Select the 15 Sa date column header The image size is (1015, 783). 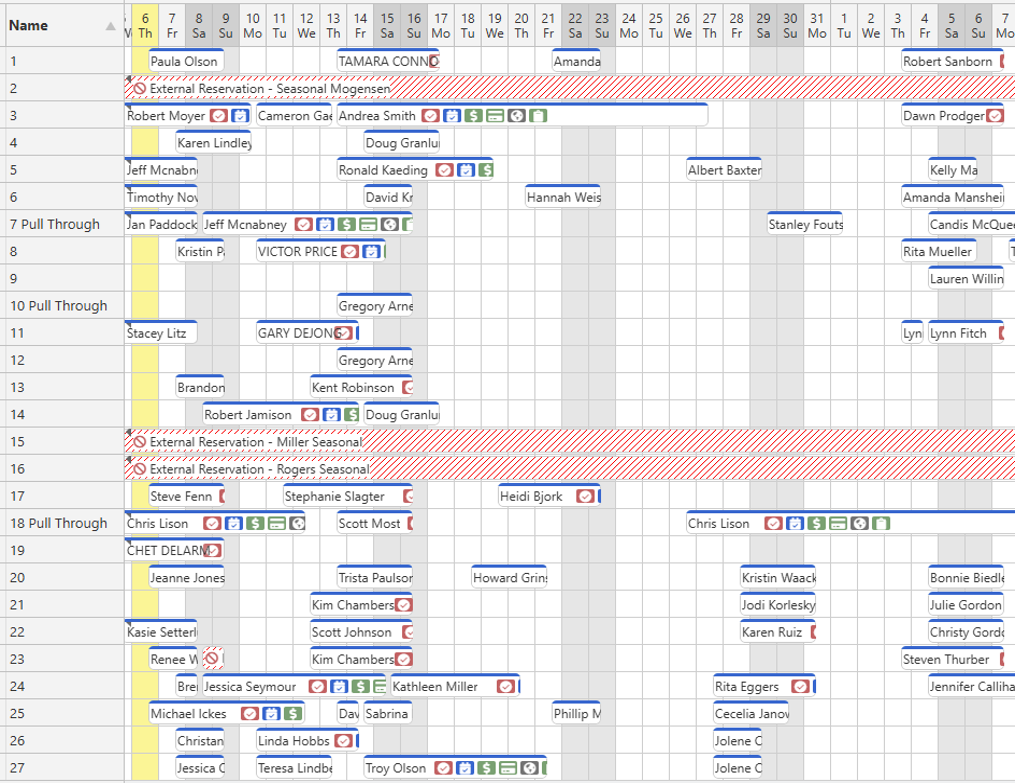point(386,25)
